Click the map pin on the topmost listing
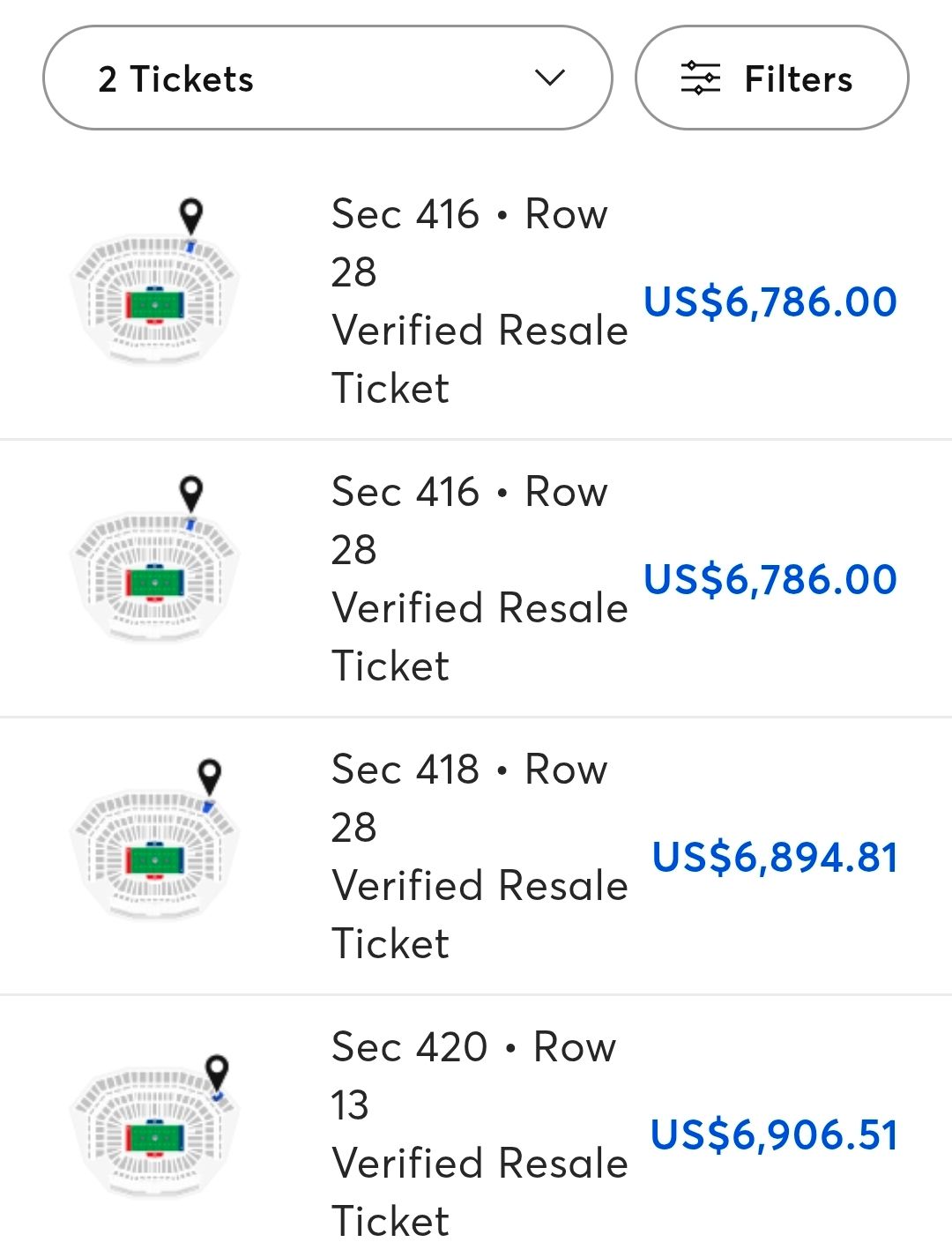Viewport: 952px width, 1257px height. click(x=190, y=215)
